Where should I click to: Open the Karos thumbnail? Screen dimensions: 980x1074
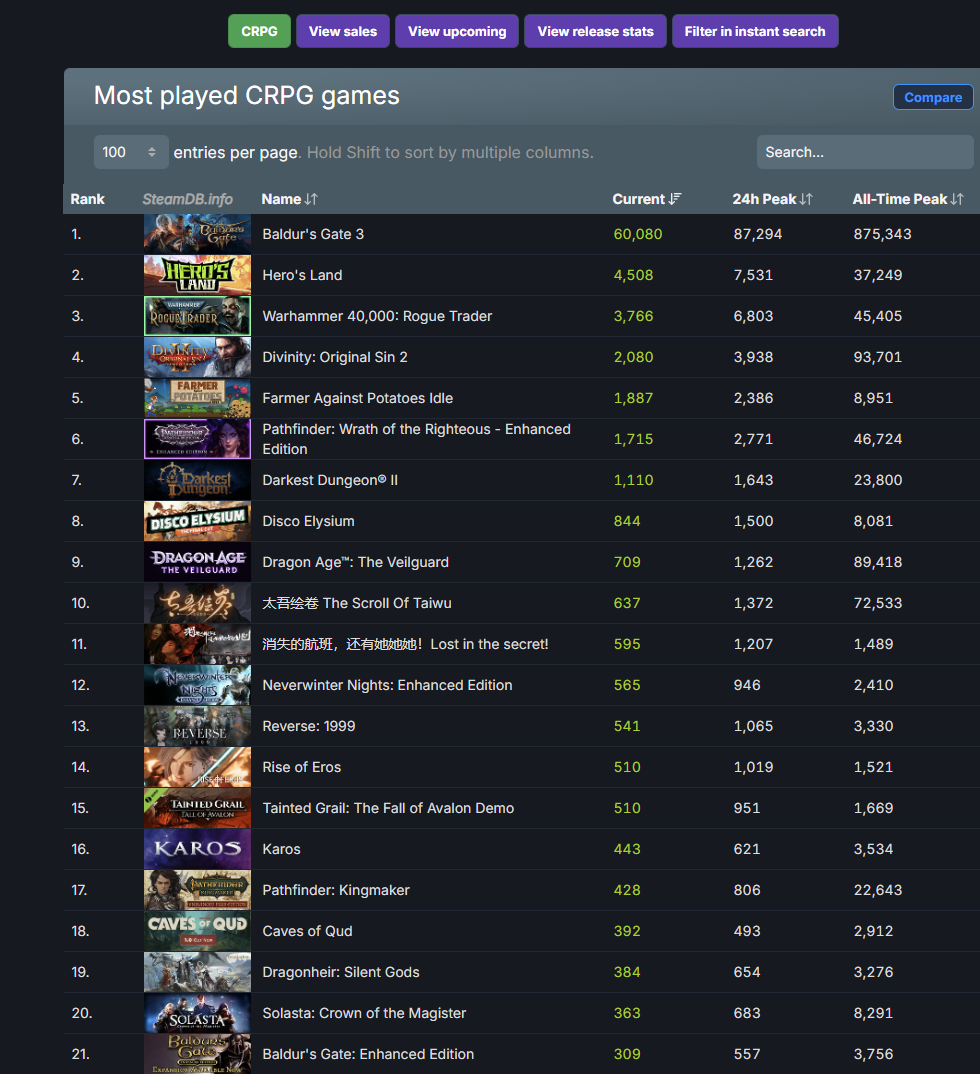point(197,849)
